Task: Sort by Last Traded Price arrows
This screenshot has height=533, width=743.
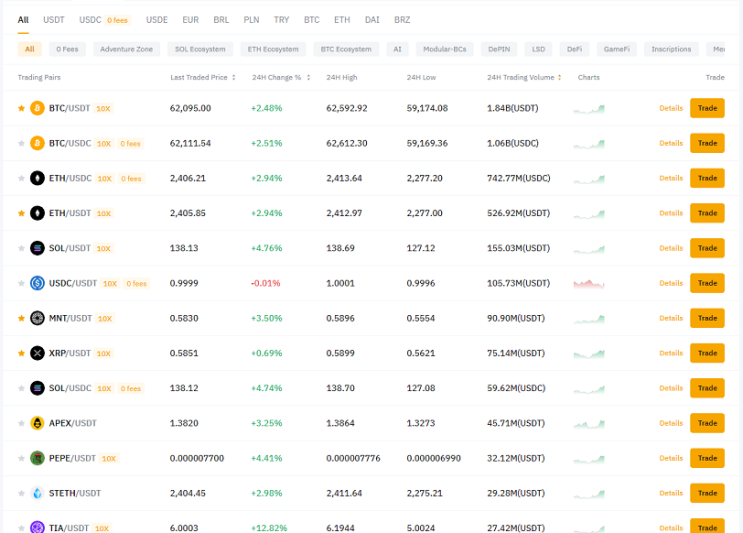Action: pos(234,77)
